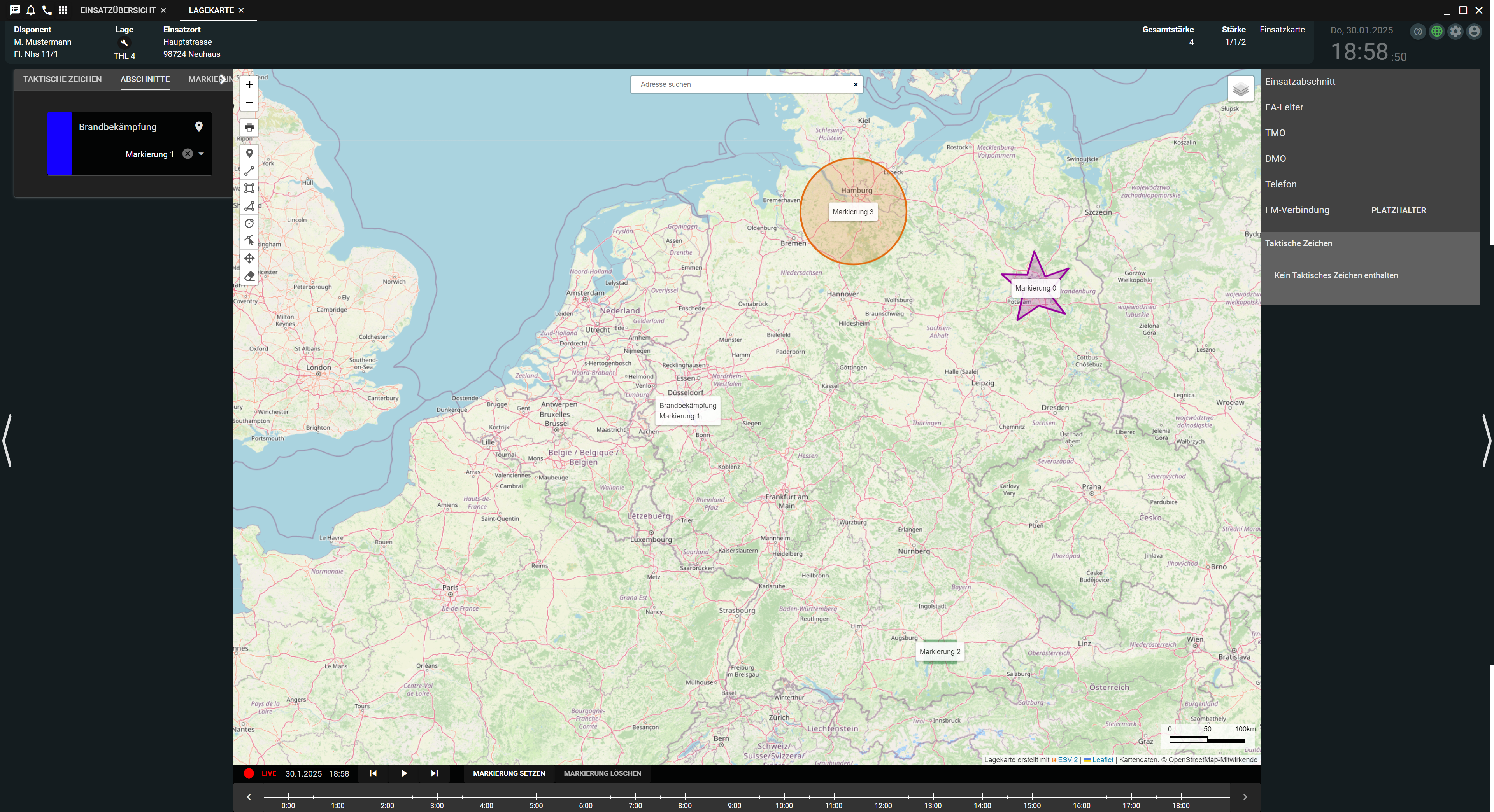Click the blue Brandbekämpfung color swatch
1494x812 pixels.
[x=59, y=143]
